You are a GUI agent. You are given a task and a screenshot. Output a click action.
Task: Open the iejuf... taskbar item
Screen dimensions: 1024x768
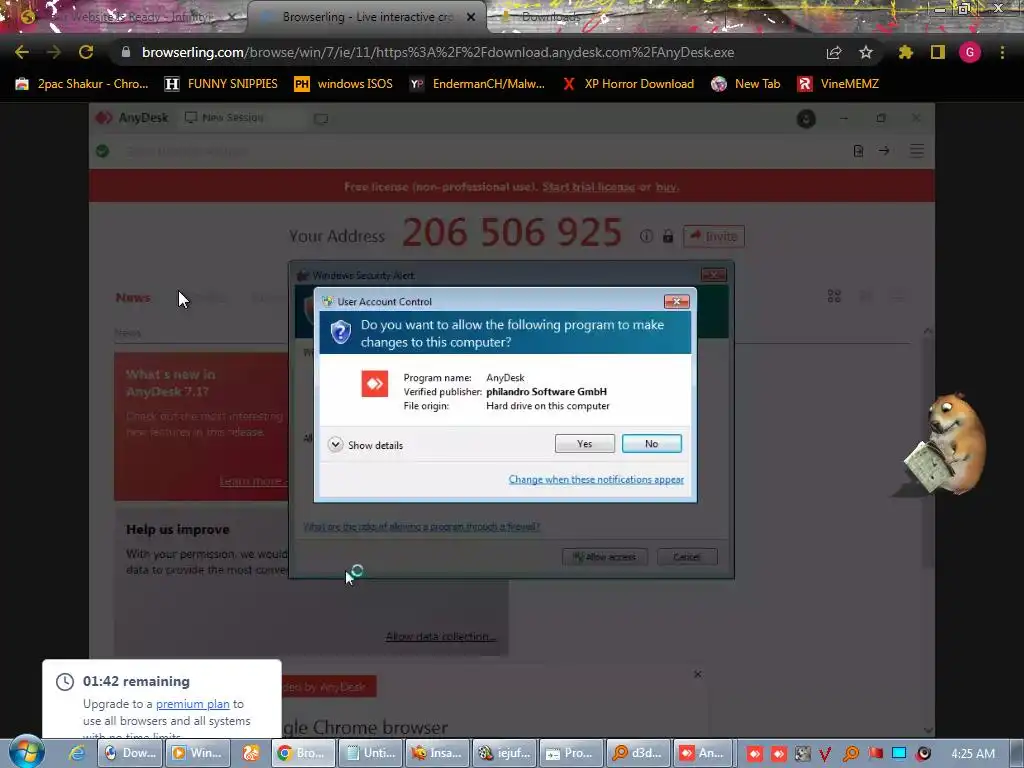pyautogui.click(x=504, y=753)
